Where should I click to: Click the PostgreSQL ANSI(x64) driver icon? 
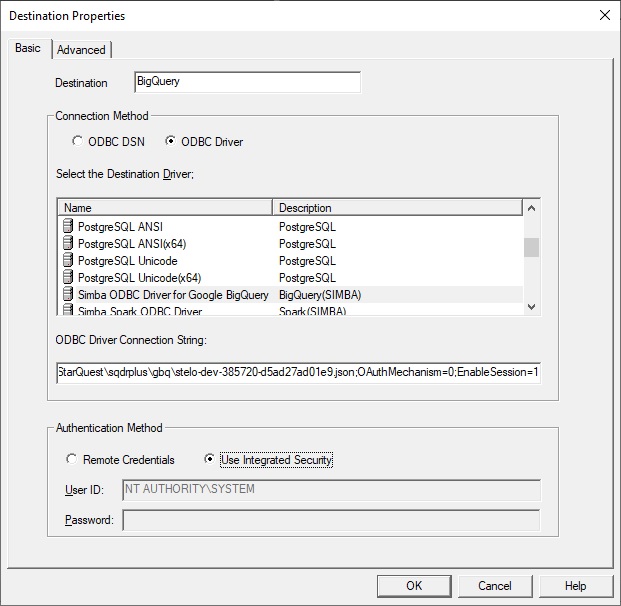[x=68, y=244]
